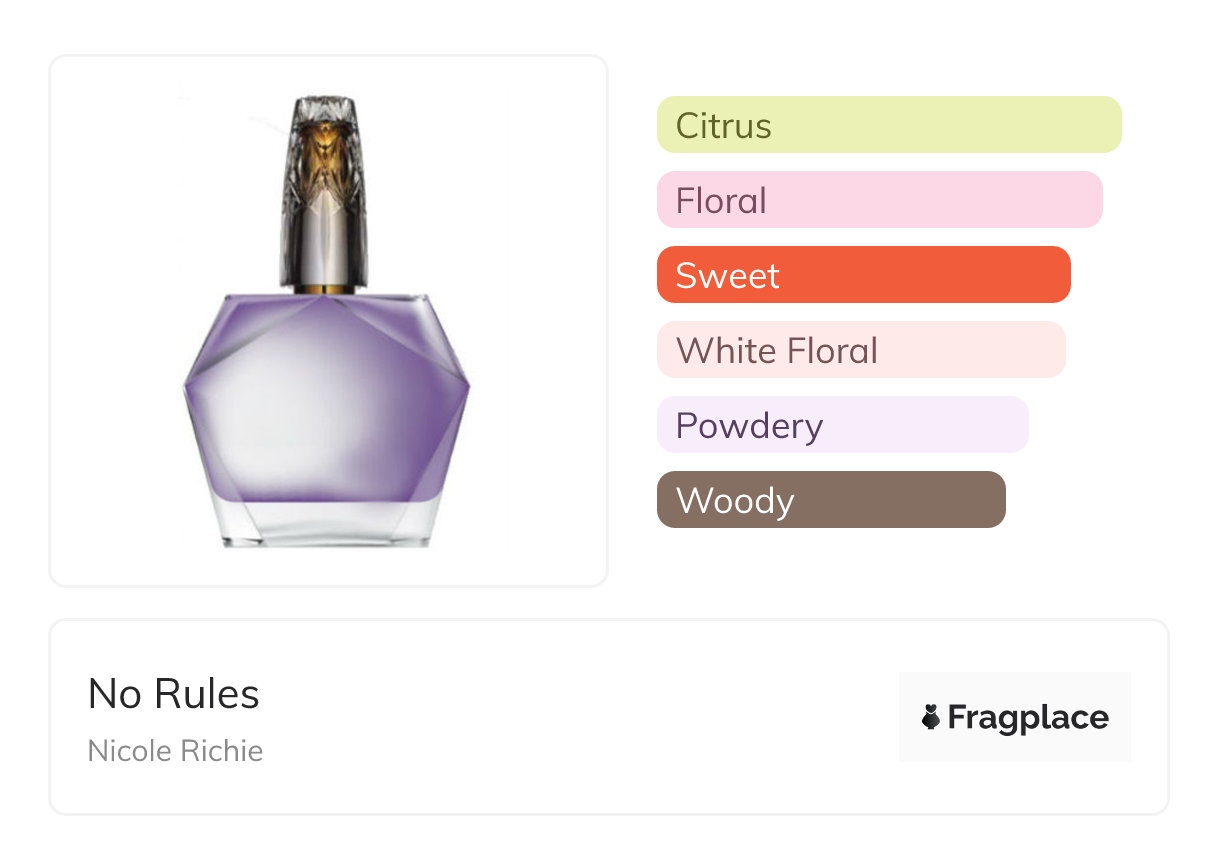1218x864 pixels.
Task: Select the pink Floral accord bar
Action: (x=879, y=200)
